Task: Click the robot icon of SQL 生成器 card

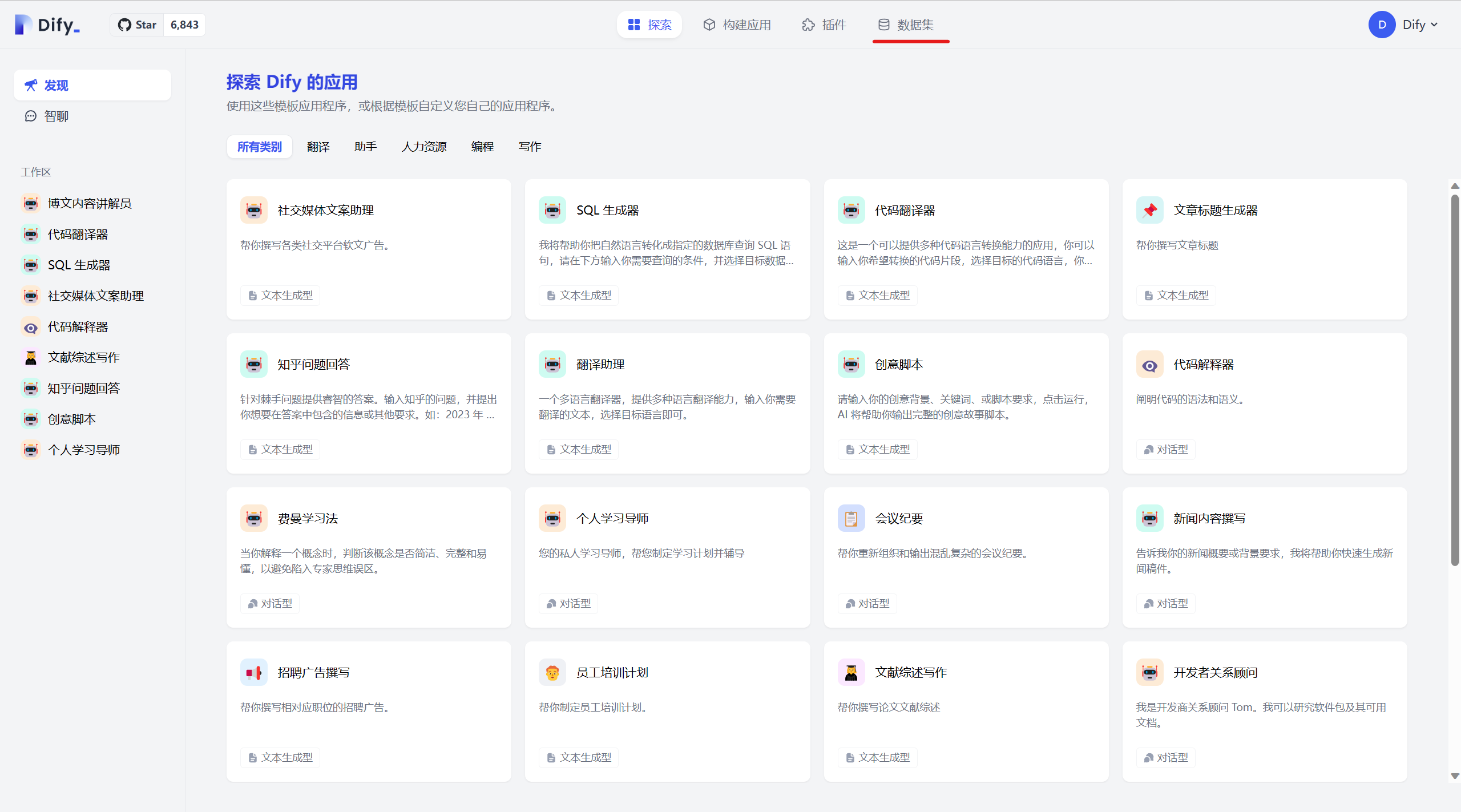Action: (x=552, y=210)
